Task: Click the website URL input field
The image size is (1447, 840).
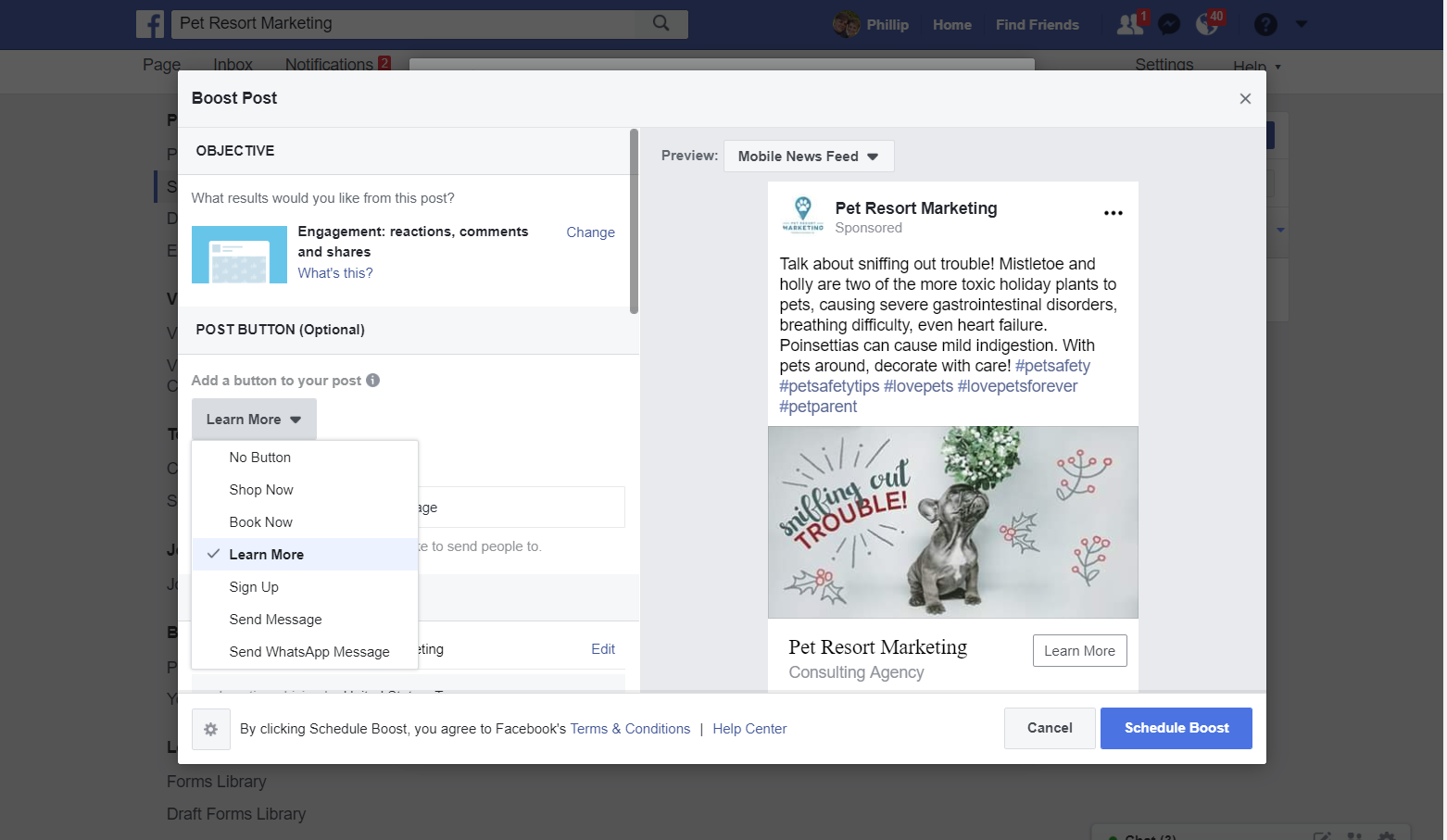Action: click(522, 507)
